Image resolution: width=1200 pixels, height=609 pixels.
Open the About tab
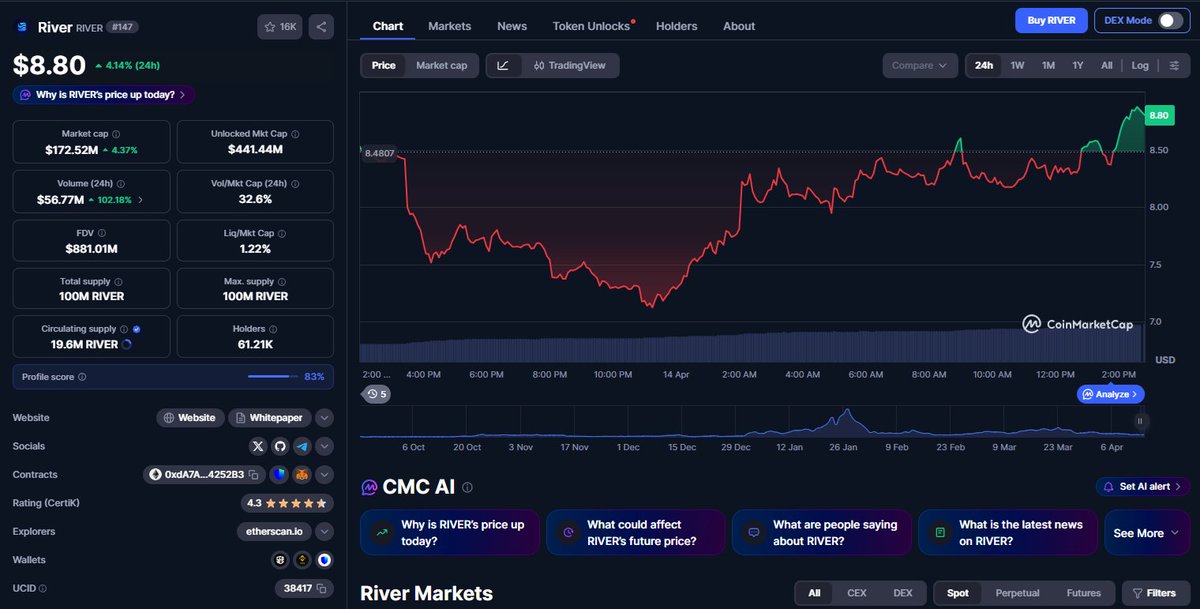click(x=739, y=26)
